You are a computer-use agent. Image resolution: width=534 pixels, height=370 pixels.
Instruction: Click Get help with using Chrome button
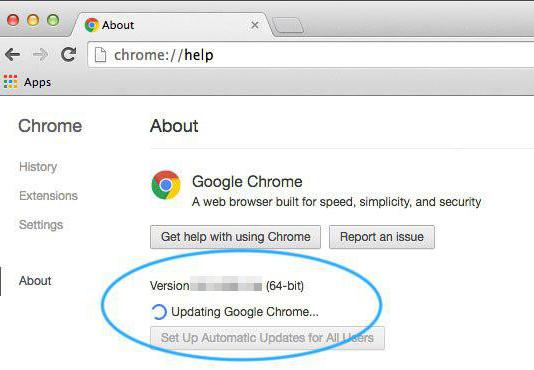click(235, 237)
